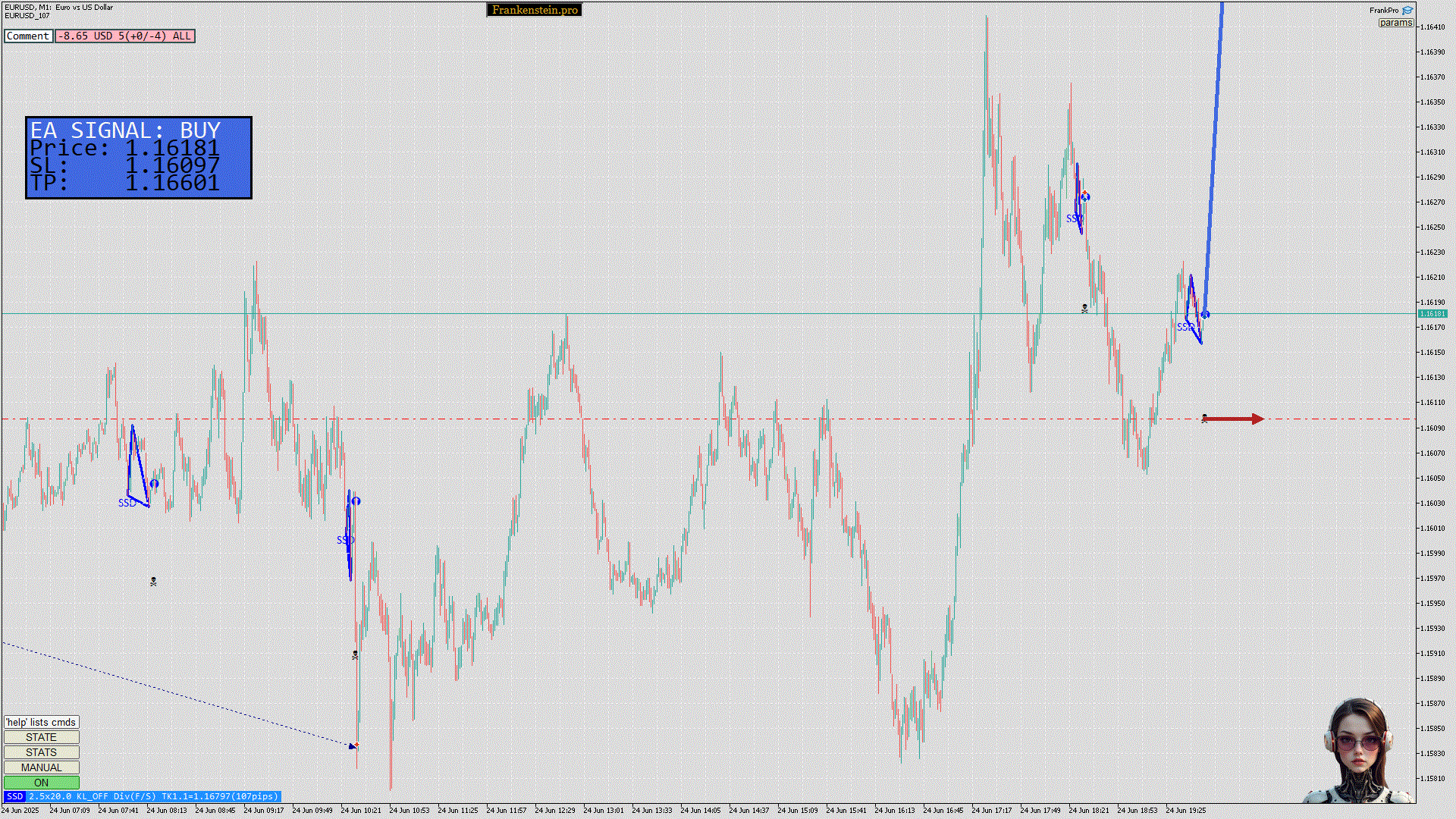Click the profit summary -8.65 USD box
Screen dimensions: 1456x819
(x=125, y=36)
